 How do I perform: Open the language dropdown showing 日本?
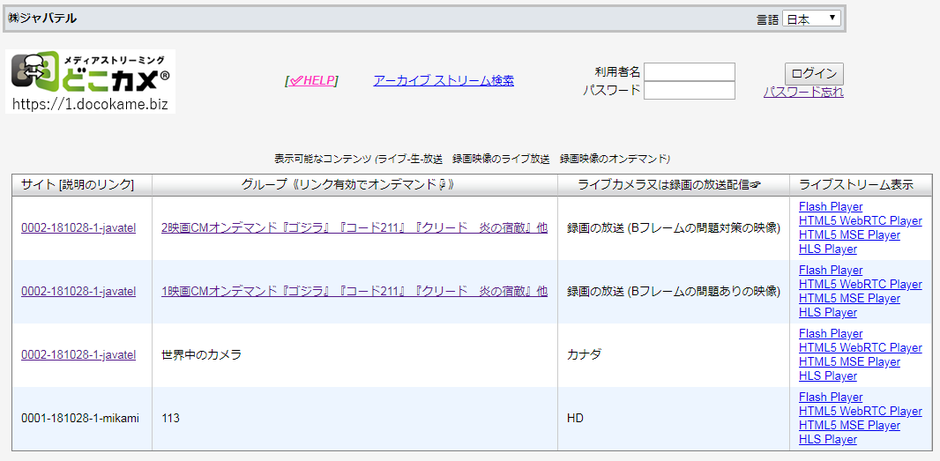tap(811, 19)
